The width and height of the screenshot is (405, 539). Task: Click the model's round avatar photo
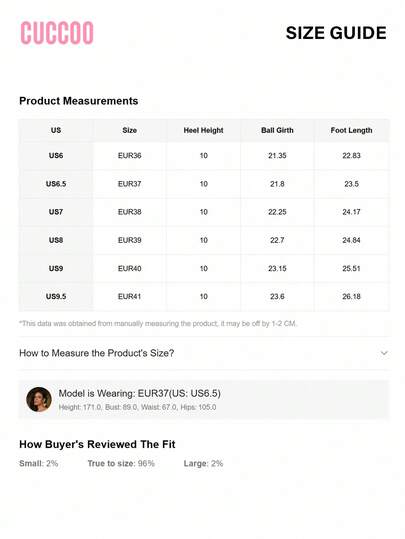[39, 399]
